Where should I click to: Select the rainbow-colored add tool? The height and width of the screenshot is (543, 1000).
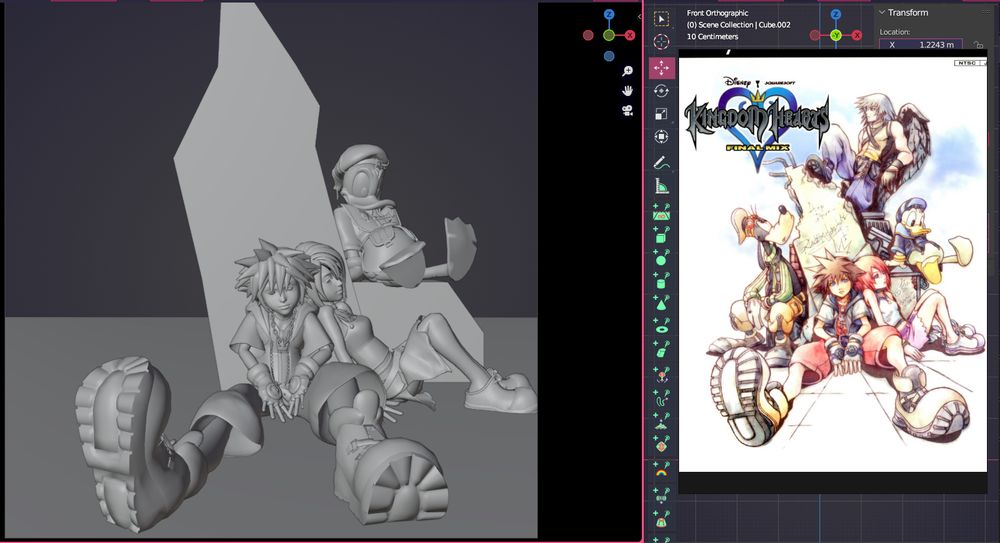(661, 470)
